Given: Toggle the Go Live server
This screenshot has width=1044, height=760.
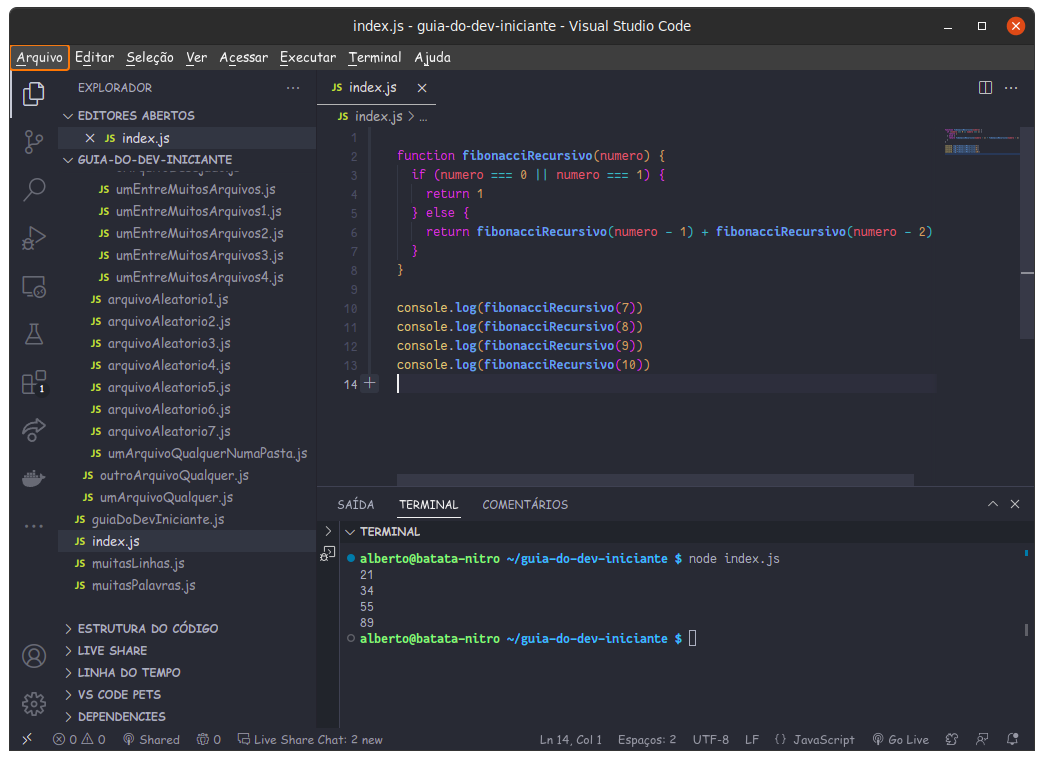Looking at the screenshot, I should coord(900,740).
